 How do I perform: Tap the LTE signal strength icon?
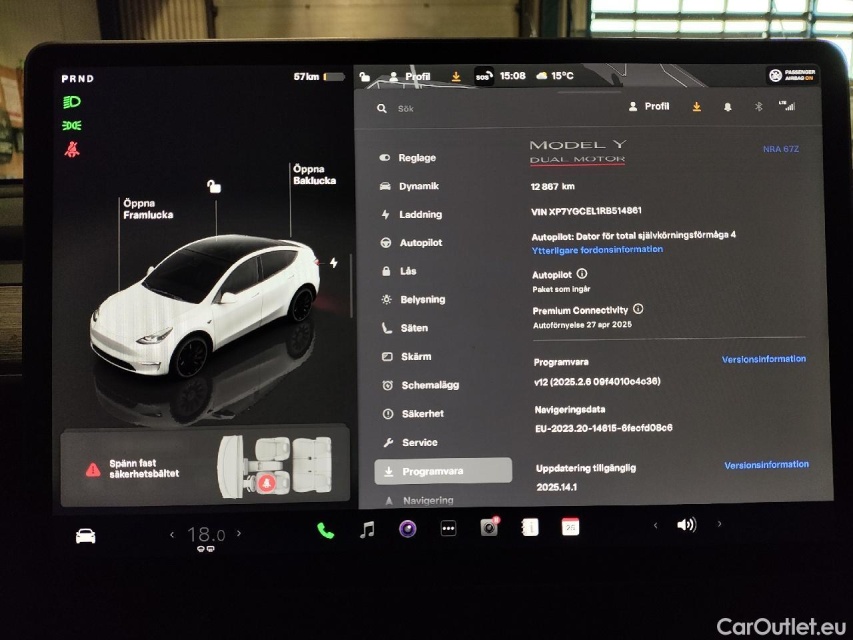click(x=787, y=106)
